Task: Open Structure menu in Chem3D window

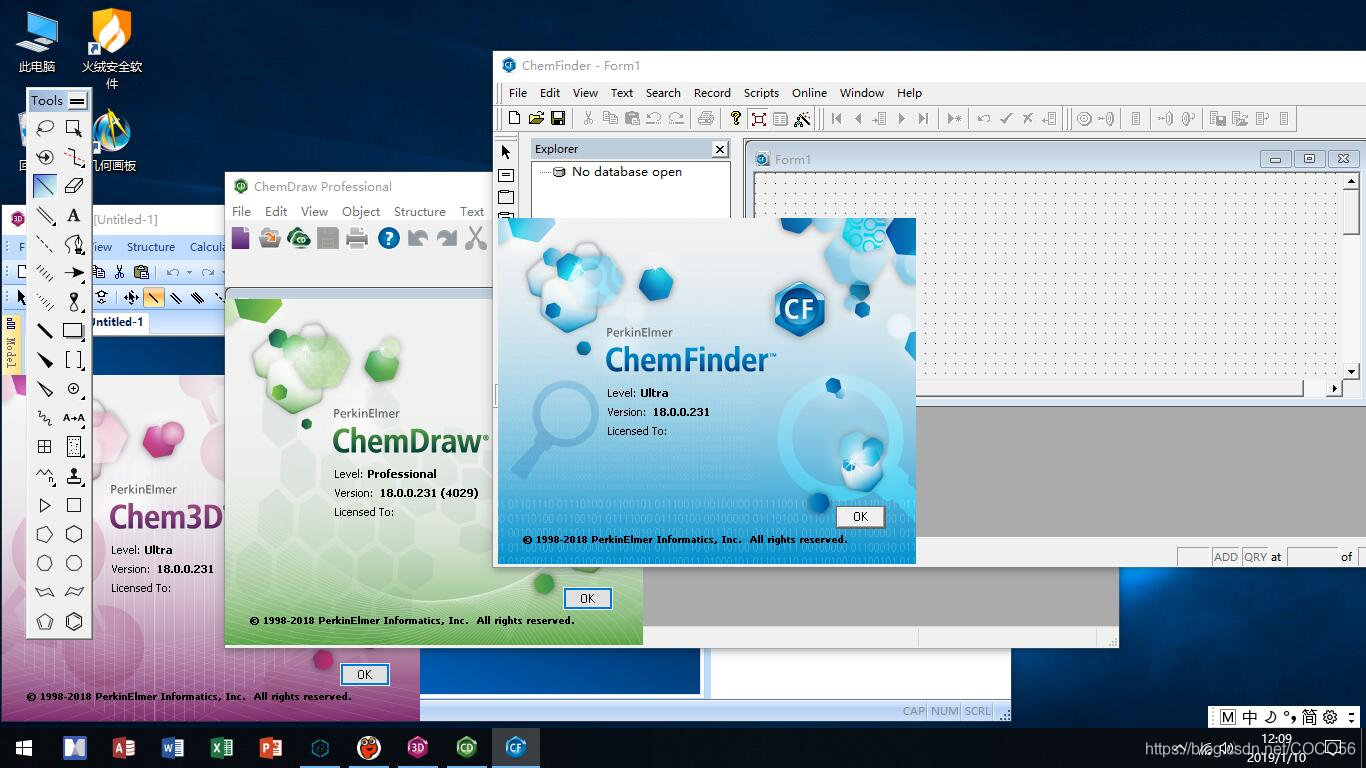Action: tap(151, 247)
